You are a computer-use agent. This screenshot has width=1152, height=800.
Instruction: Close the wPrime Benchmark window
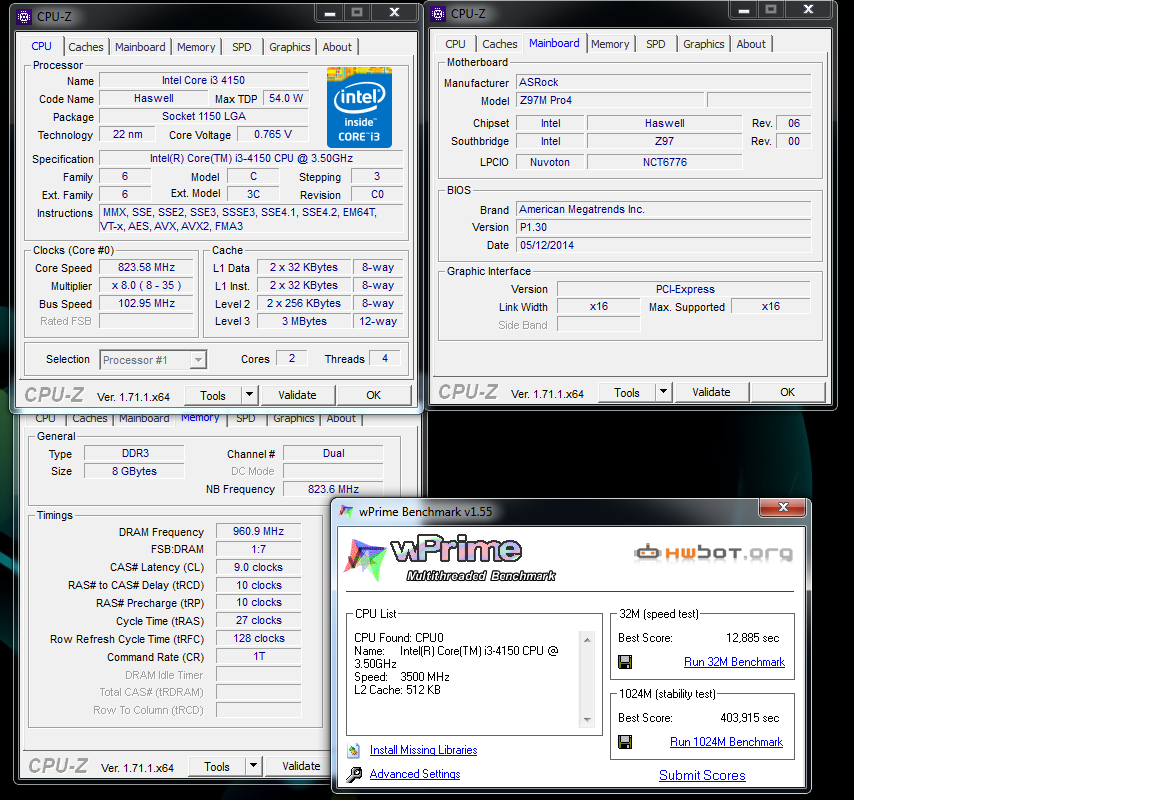click(783, 507)
